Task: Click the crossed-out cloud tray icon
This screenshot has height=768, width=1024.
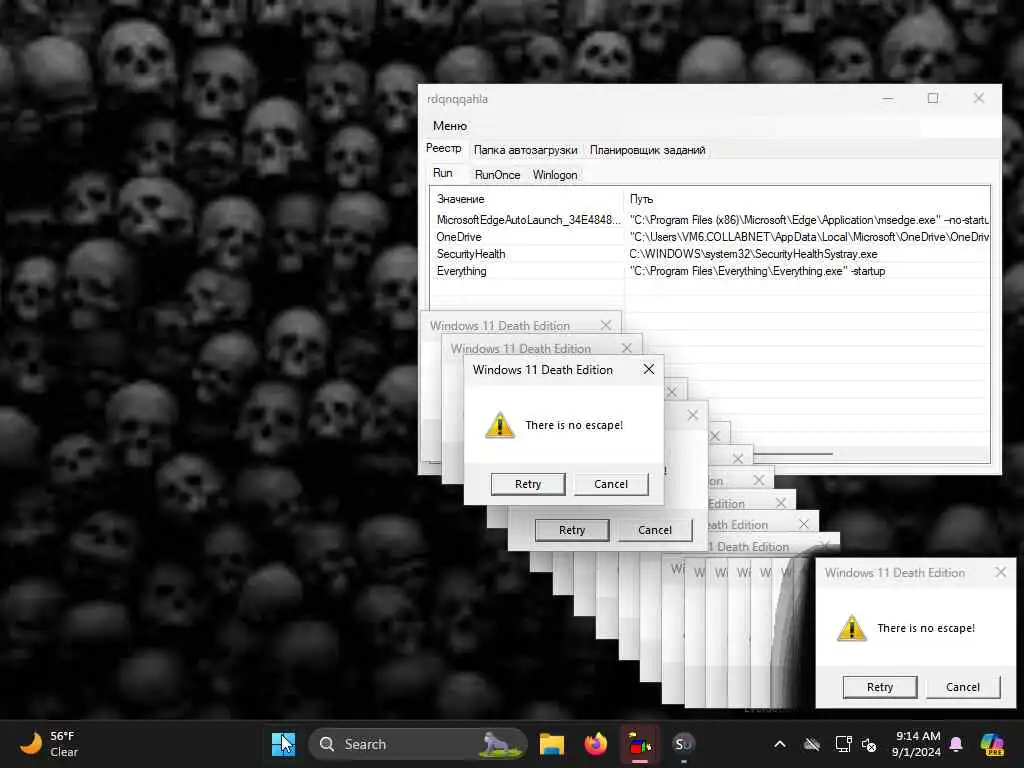Action: coord(812,744)
